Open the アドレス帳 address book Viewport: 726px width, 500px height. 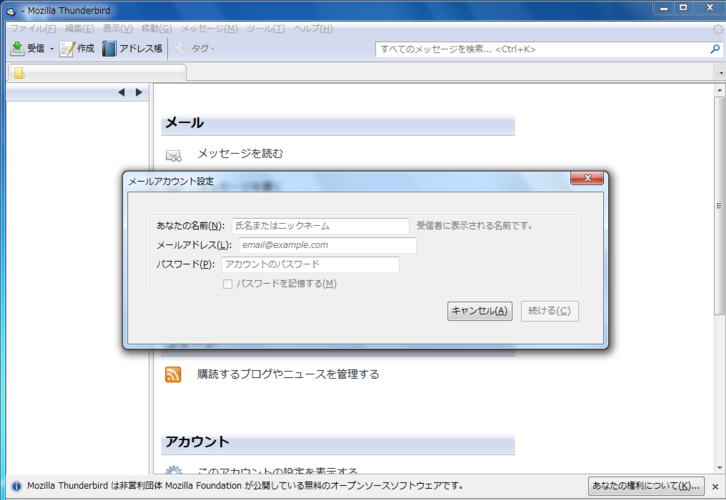tap(132, 48)
